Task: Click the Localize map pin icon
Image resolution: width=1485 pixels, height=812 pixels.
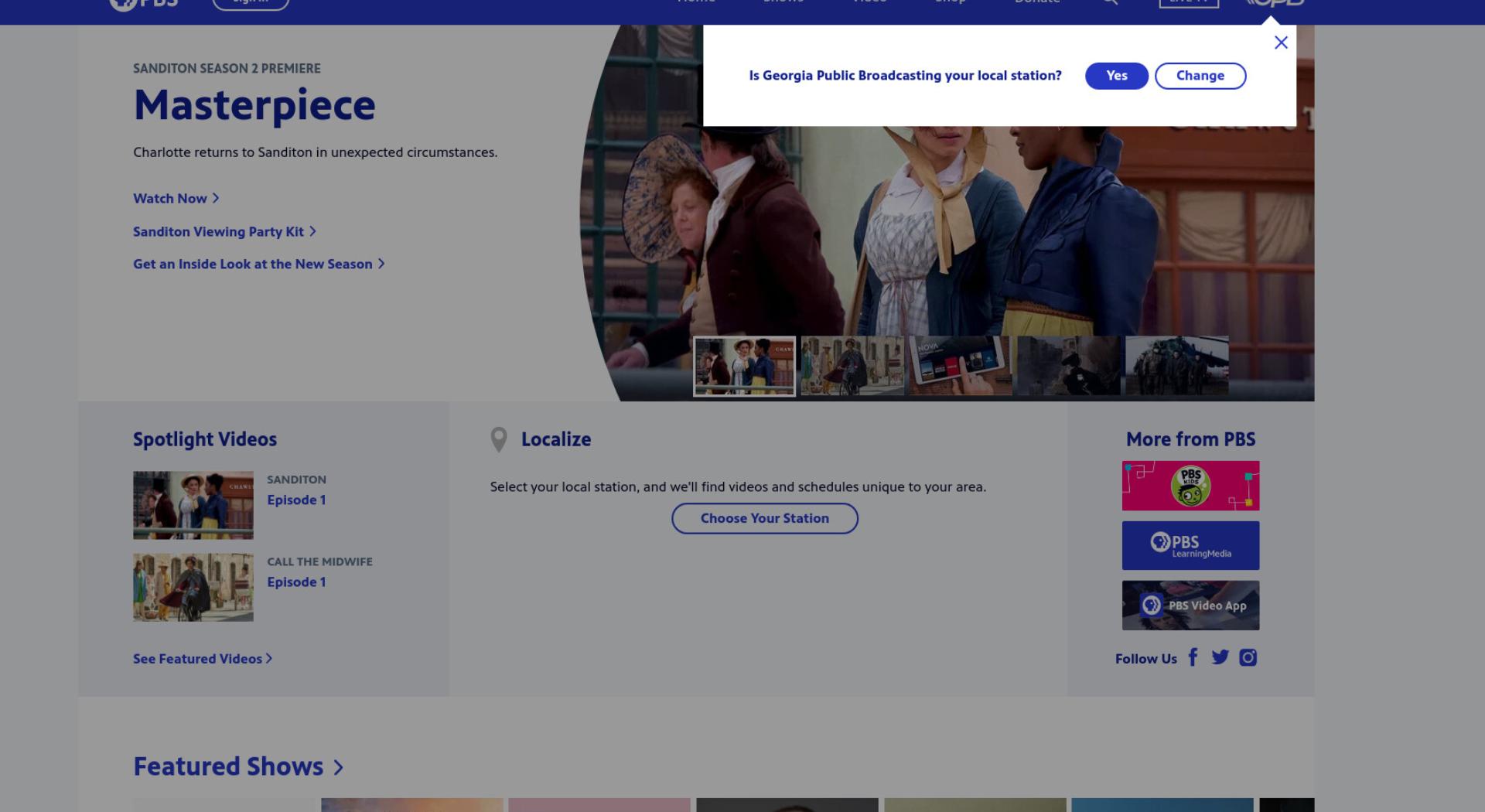Action: [499, 439]
